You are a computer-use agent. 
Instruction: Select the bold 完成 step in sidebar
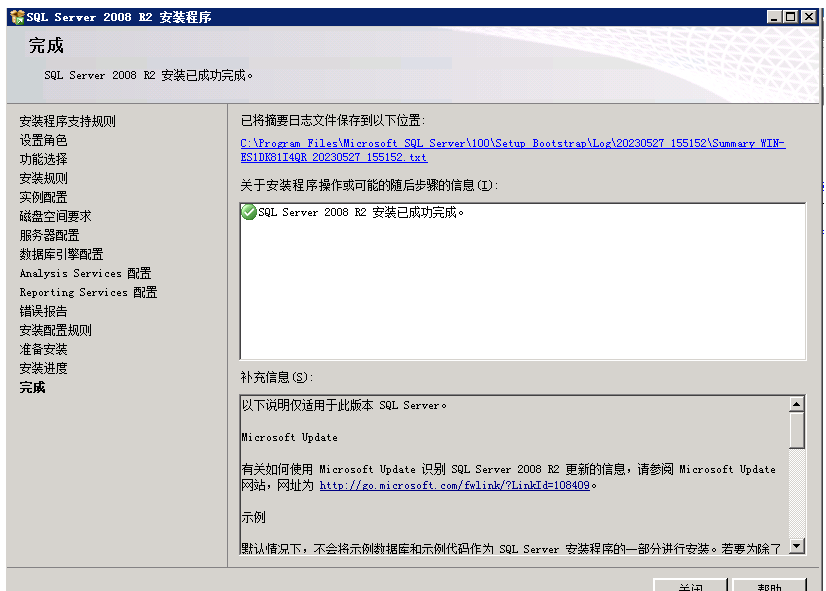coord(32,387)
